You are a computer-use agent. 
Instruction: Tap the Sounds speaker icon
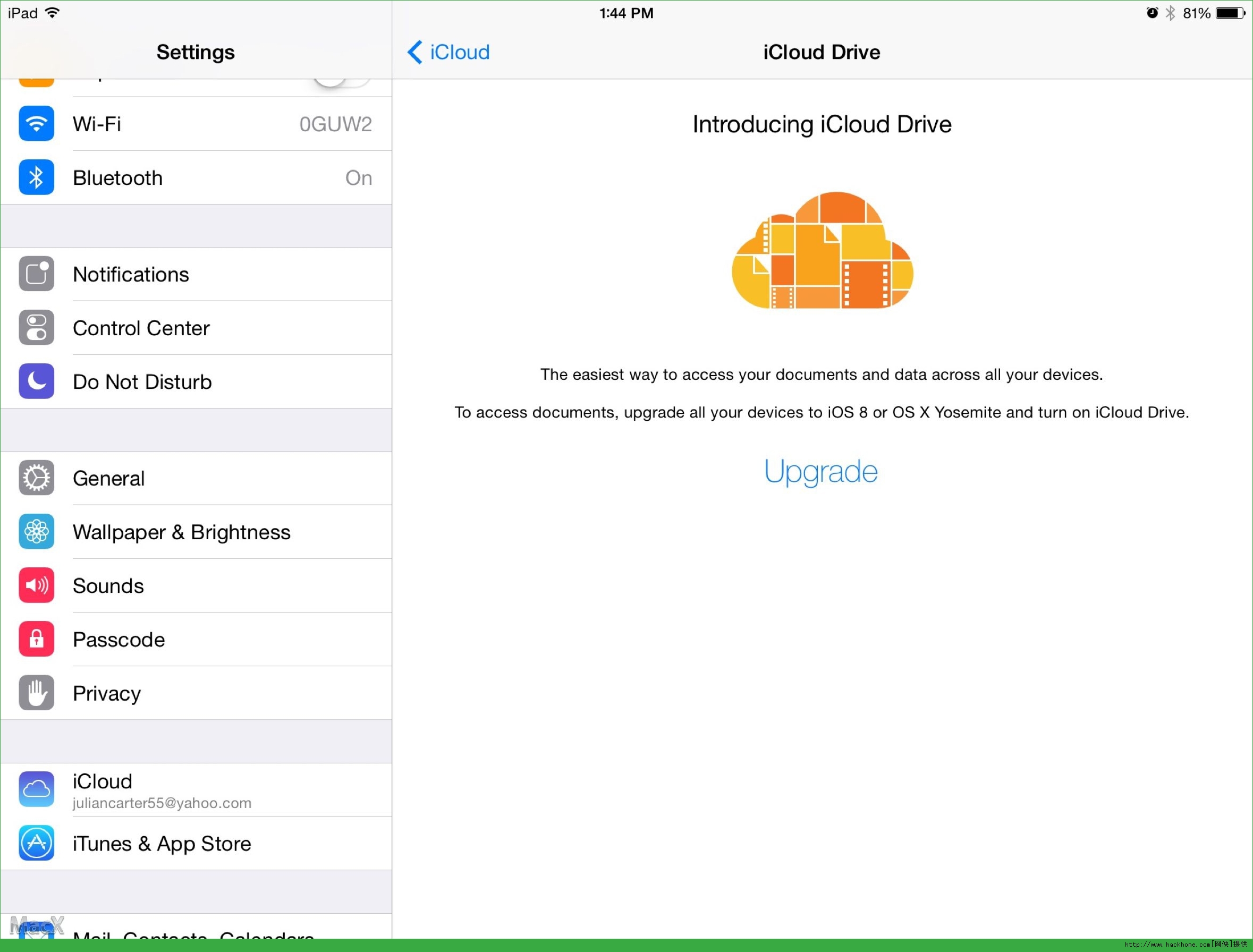tap(36, 585)
